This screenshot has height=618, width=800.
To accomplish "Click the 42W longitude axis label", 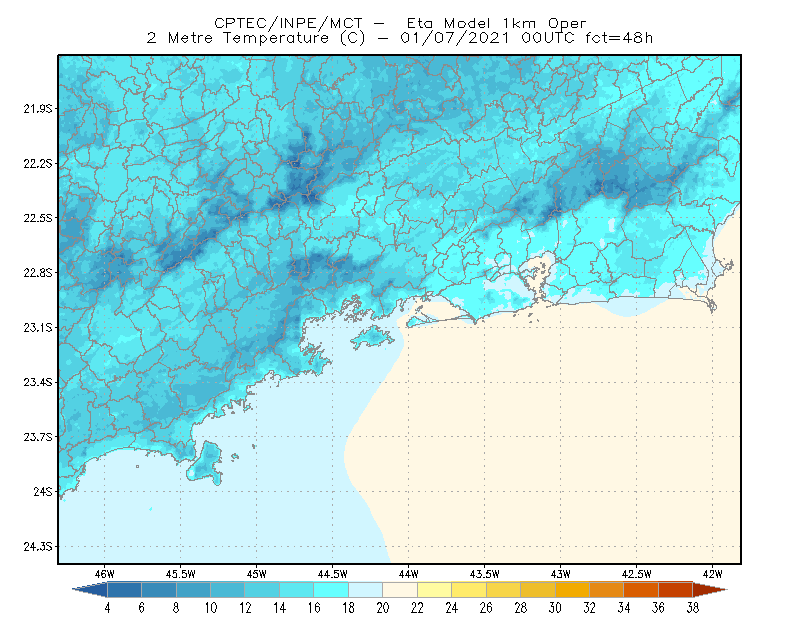I will coord(712,574).
